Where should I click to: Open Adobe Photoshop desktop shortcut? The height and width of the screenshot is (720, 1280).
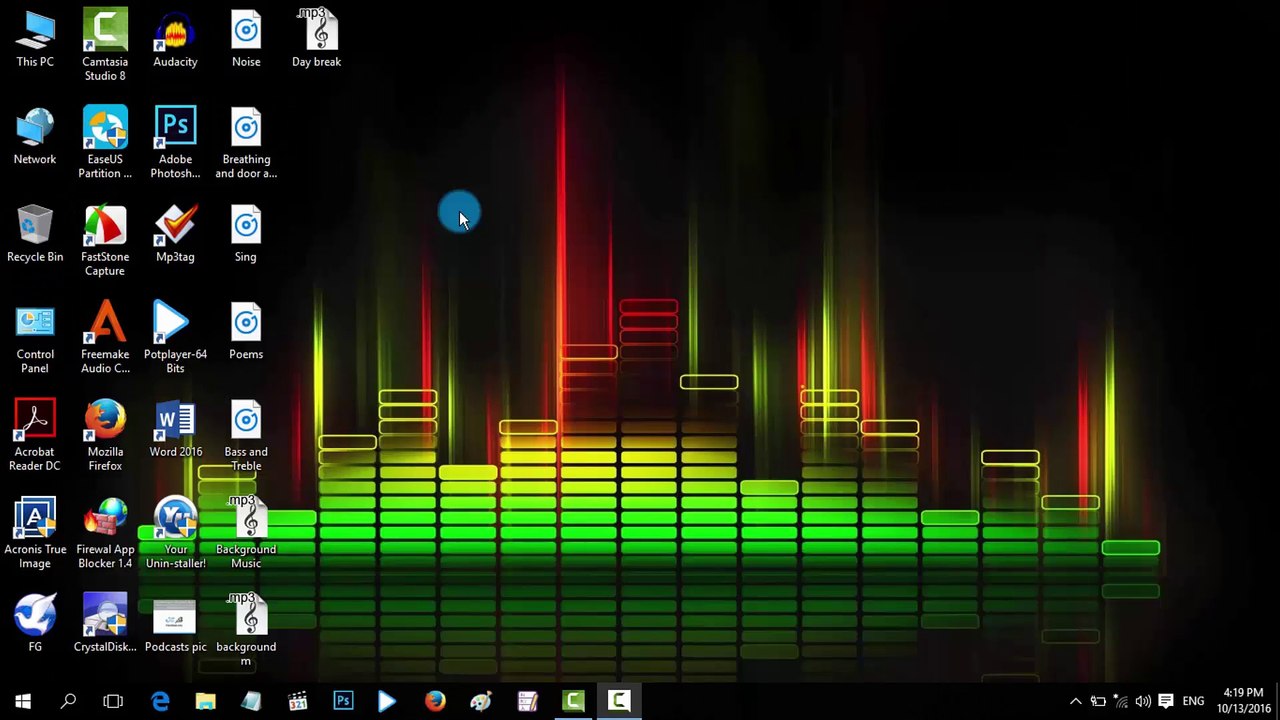tap(175, 142)
